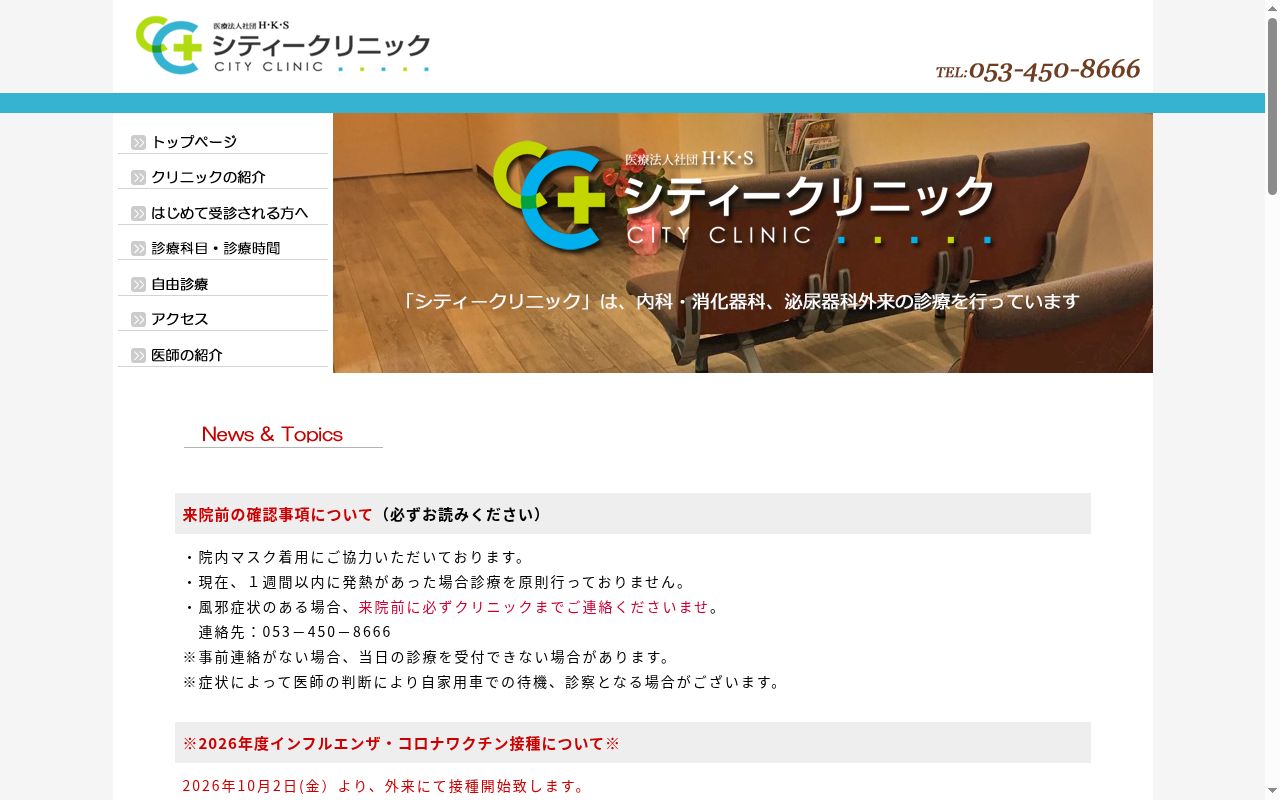Click the News & Topics heading

click(x=272, y=434)
